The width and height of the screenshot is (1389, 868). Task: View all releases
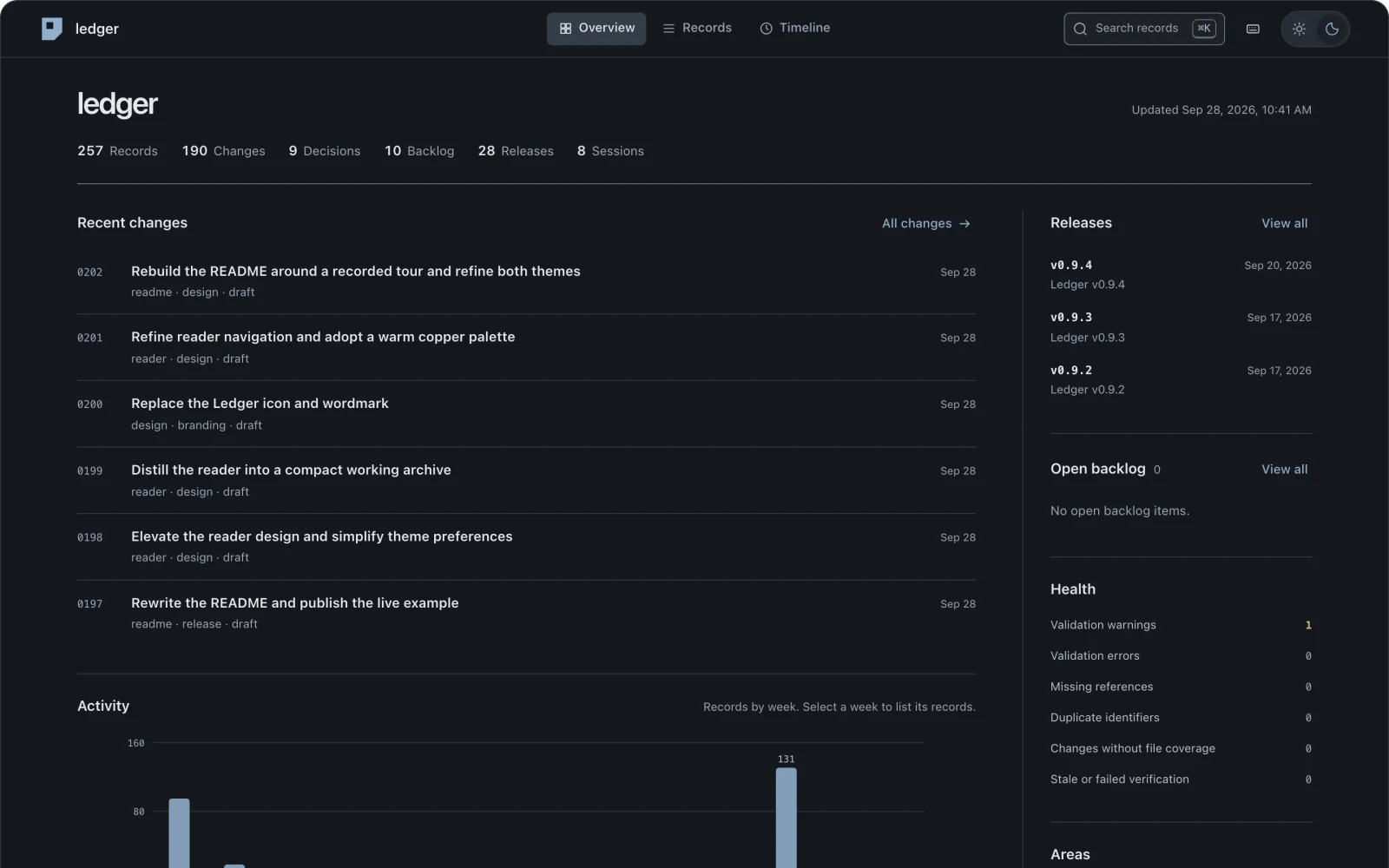(1284, 223)
